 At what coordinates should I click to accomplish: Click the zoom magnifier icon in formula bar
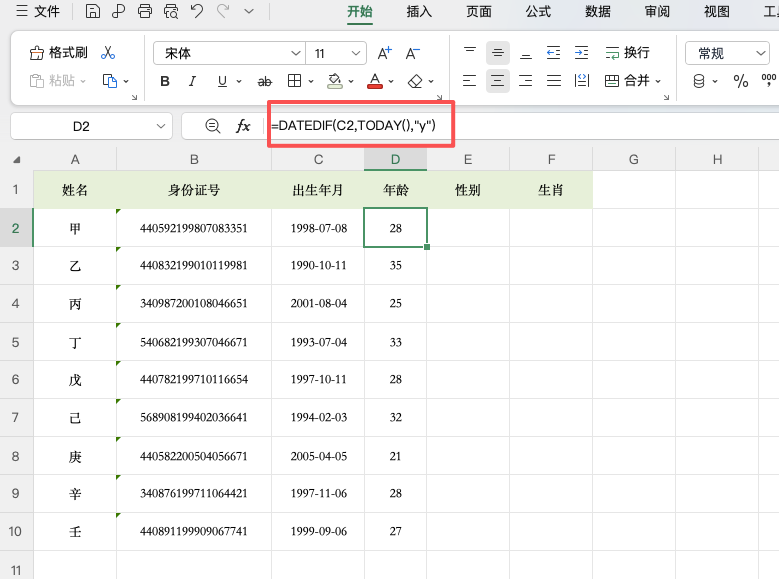213,126
